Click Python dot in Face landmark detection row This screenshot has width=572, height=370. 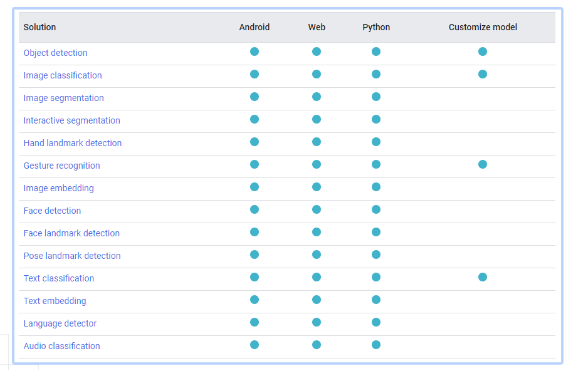click(376, 232)
